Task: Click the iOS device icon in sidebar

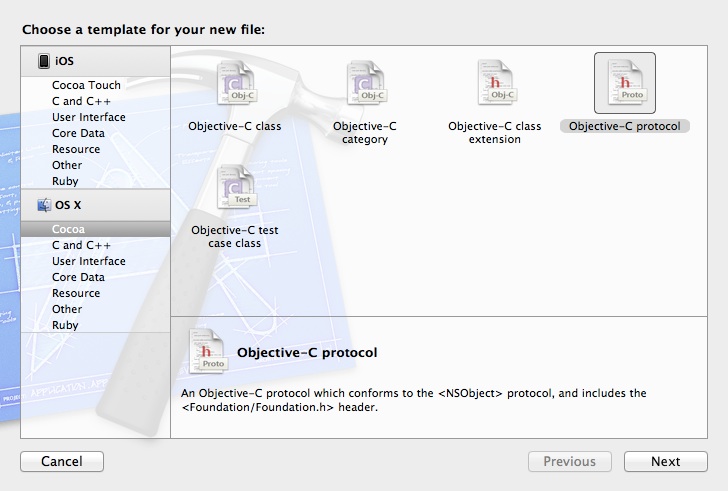Action: click(x=44, y=61)
